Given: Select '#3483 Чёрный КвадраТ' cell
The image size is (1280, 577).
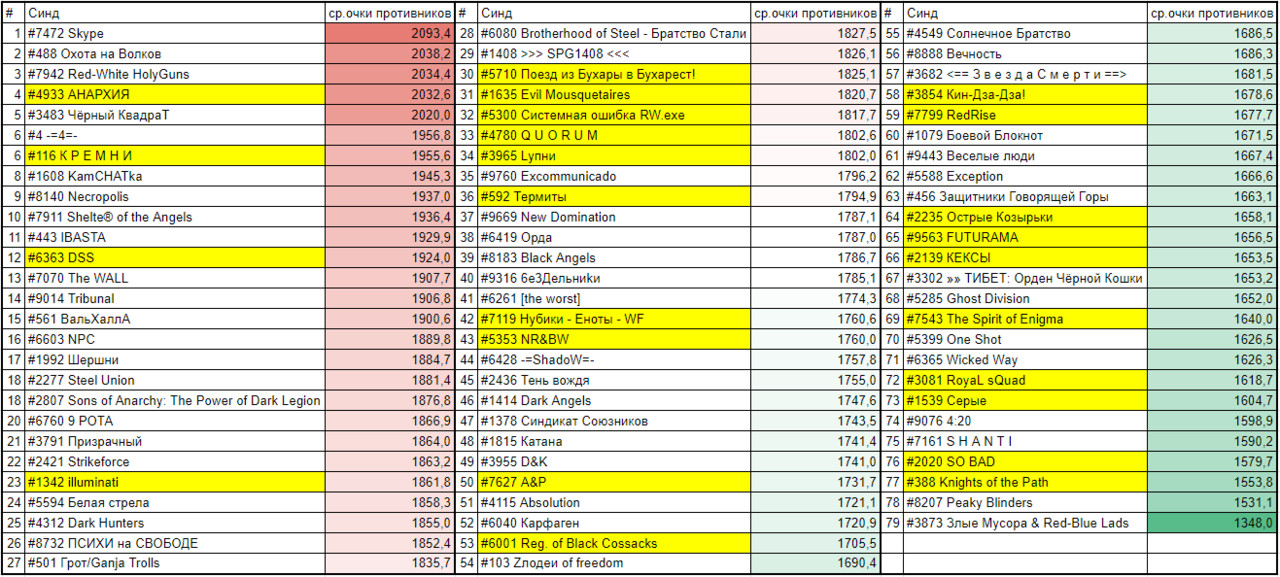Looking at the screenshot, I should click(175, 115).
